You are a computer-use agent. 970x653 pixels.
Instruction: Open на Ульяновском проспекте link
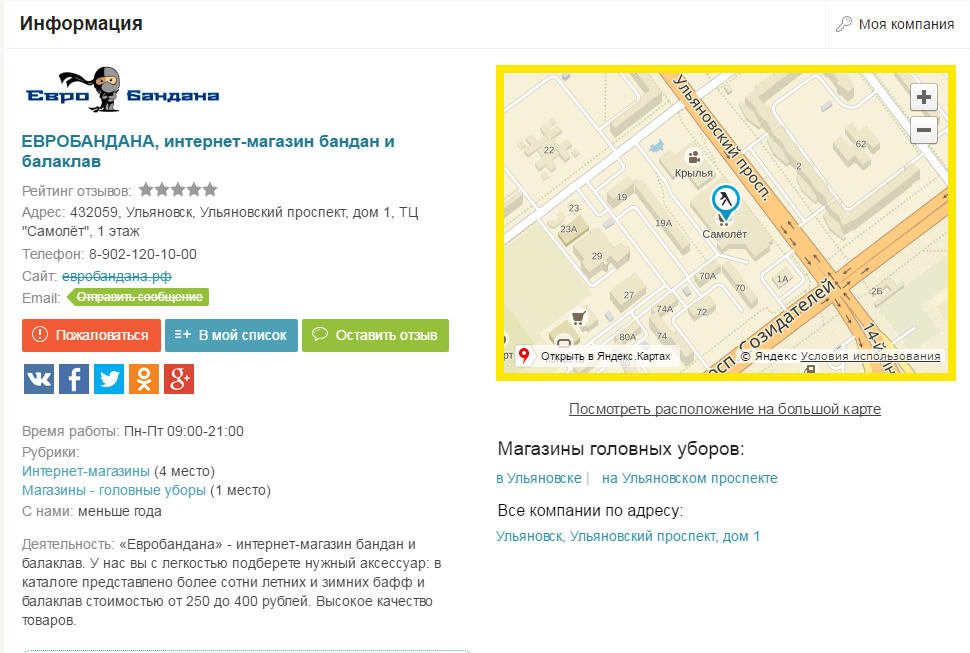[x=690, y=478]
